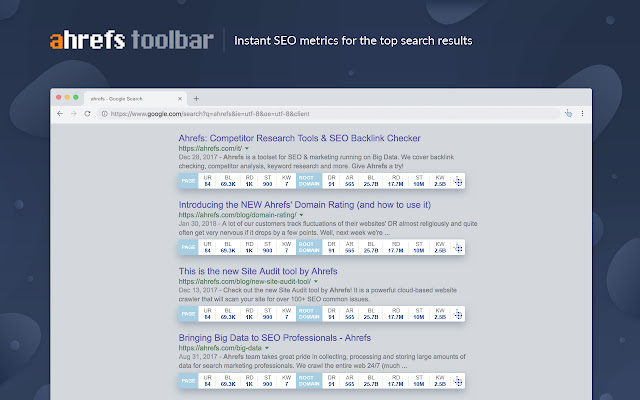This screenshot has width=640, height=400.
Task: Click target icon on Domain Rating result toolbar
Action: [x=458, y=247]
